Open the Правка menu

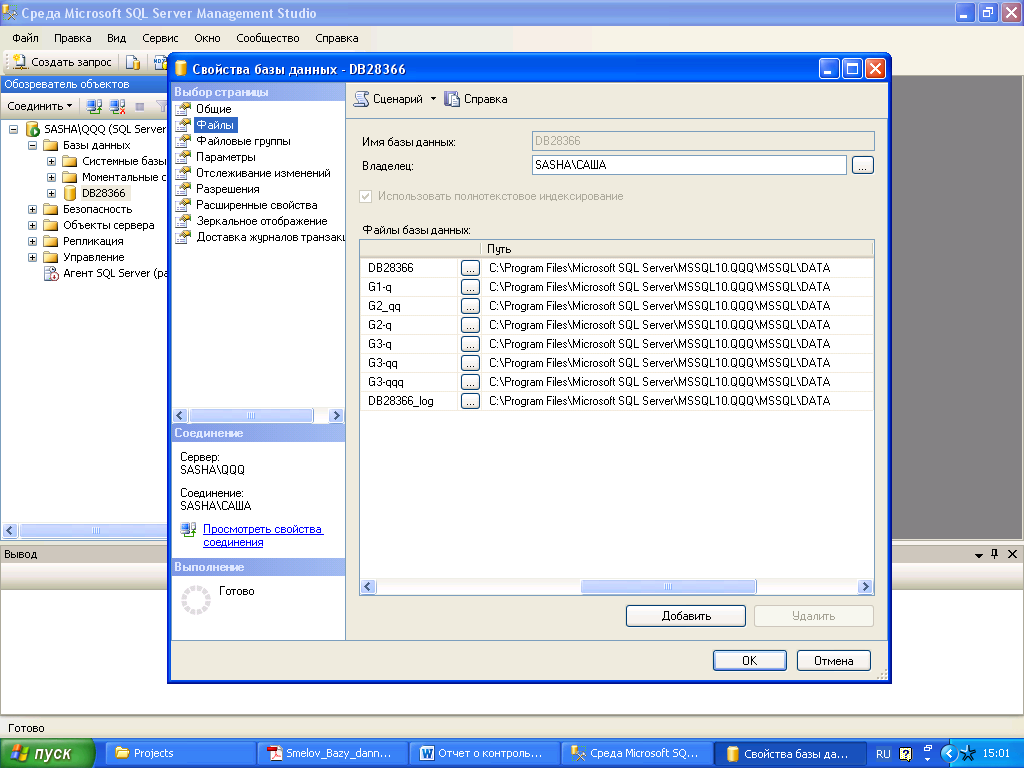[72, 38]
